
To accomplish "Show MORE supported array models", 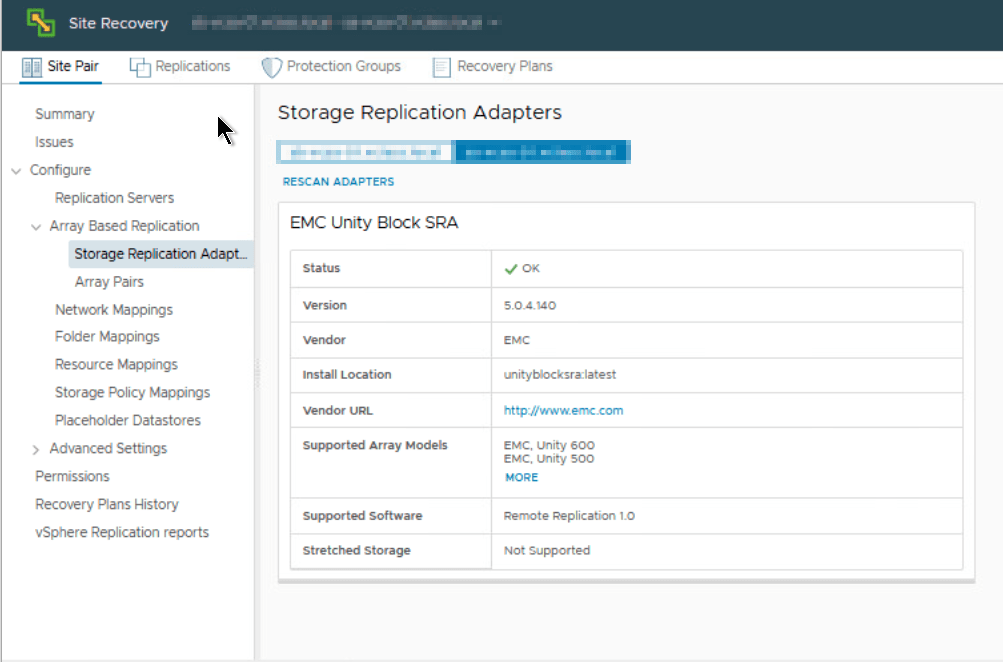I will [521, 478].
